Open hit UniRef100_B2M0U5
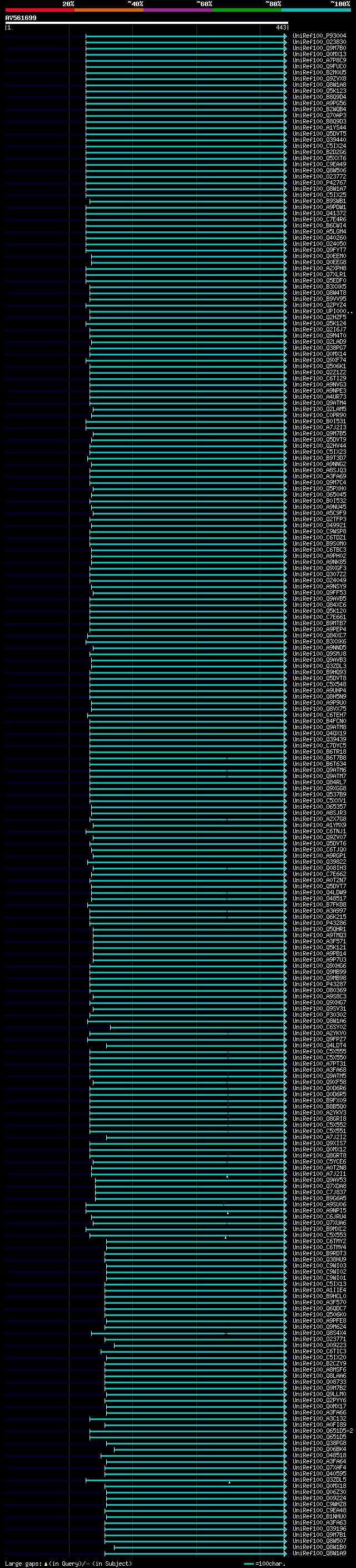The image size is (356, 1568). pos(319,72)
